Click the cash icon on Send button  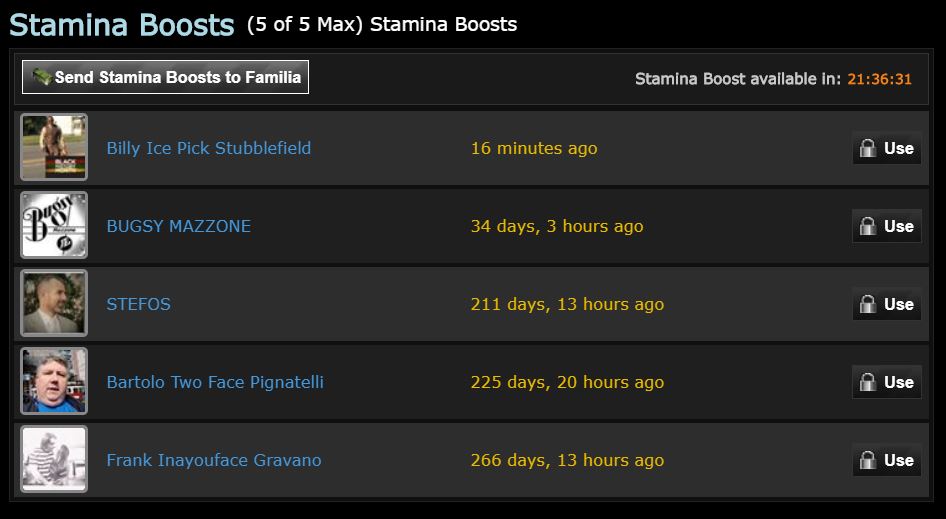pyautogui.click(x=41, y=77)
